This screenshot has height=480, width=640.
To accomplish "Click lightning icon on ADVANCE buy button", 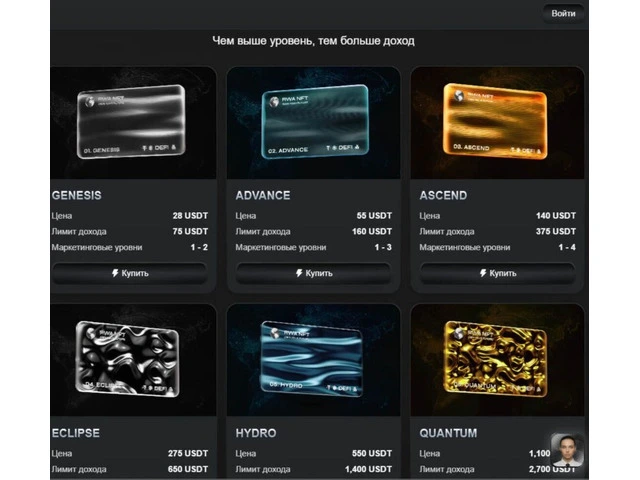I will tap(299, 273).
